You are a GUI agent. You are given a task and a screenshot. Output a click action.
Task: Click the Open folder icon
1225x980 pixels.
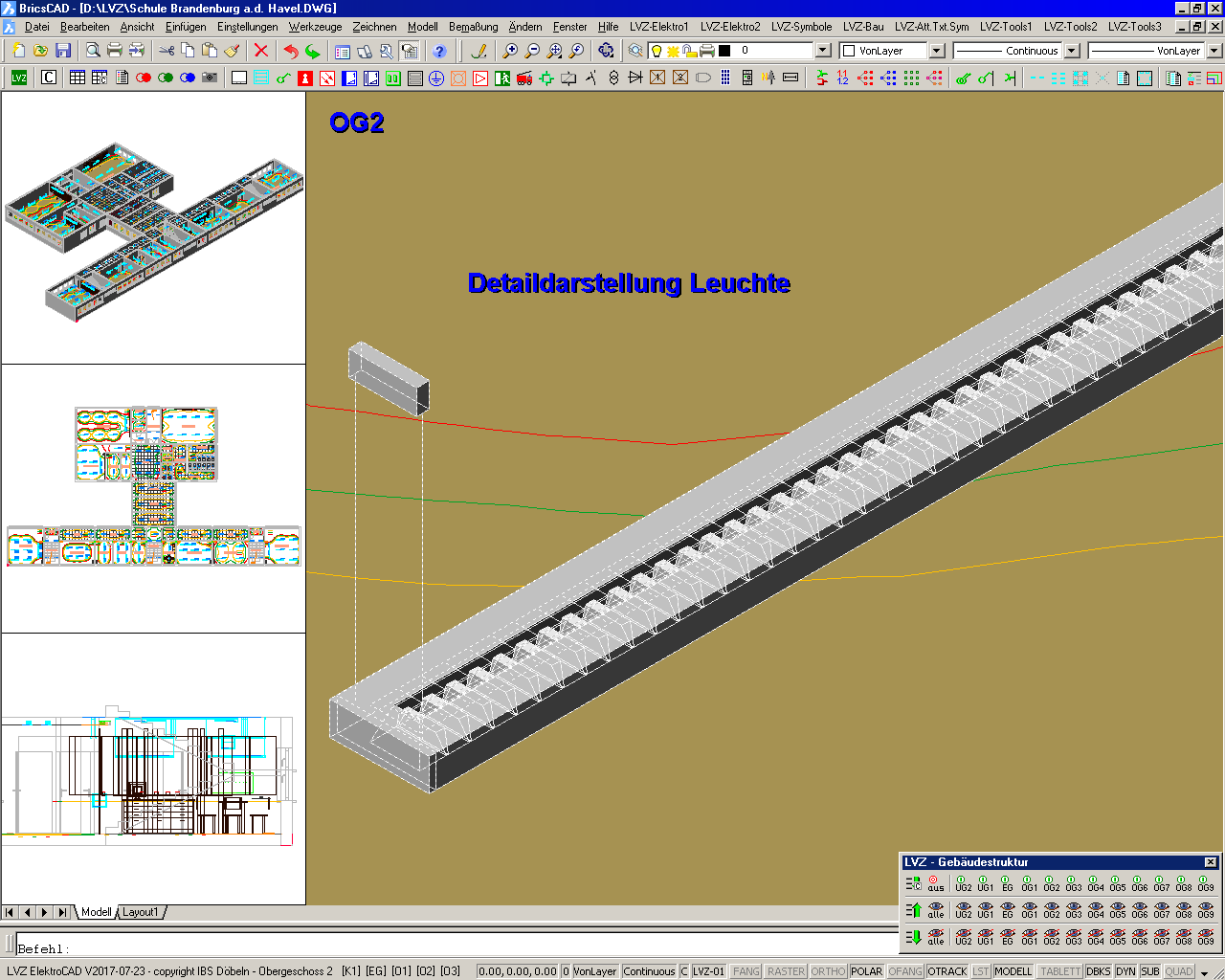pos(41,51)
